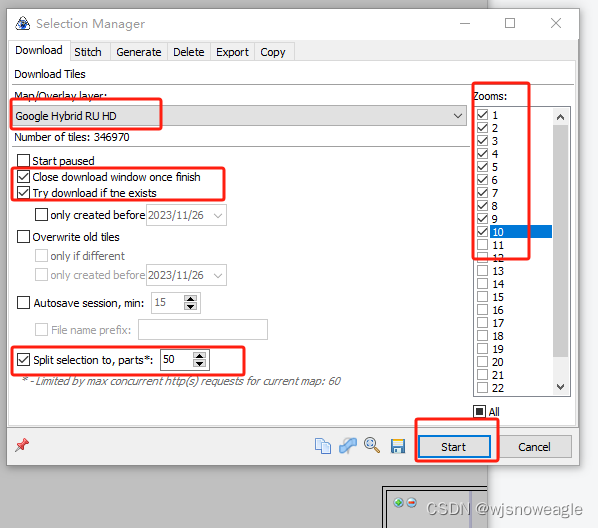Screen dimensions: 598x528
Task: Click the Cancel button
Action: [x=534, y=447]
